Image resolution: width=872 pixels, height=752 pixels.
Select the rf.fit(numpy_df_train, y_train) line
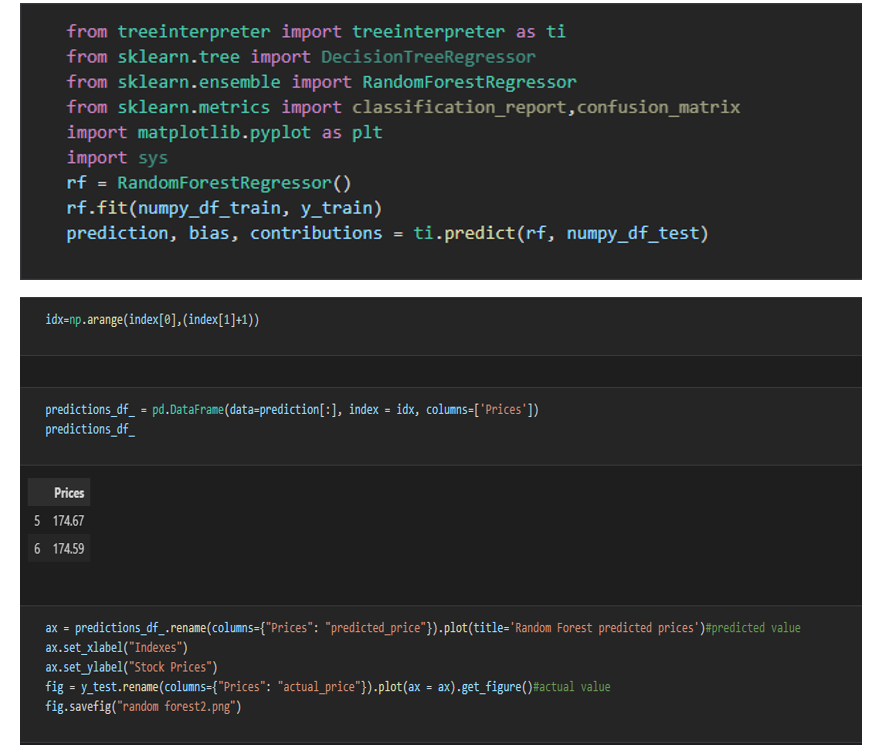click(x=224, y=208)
